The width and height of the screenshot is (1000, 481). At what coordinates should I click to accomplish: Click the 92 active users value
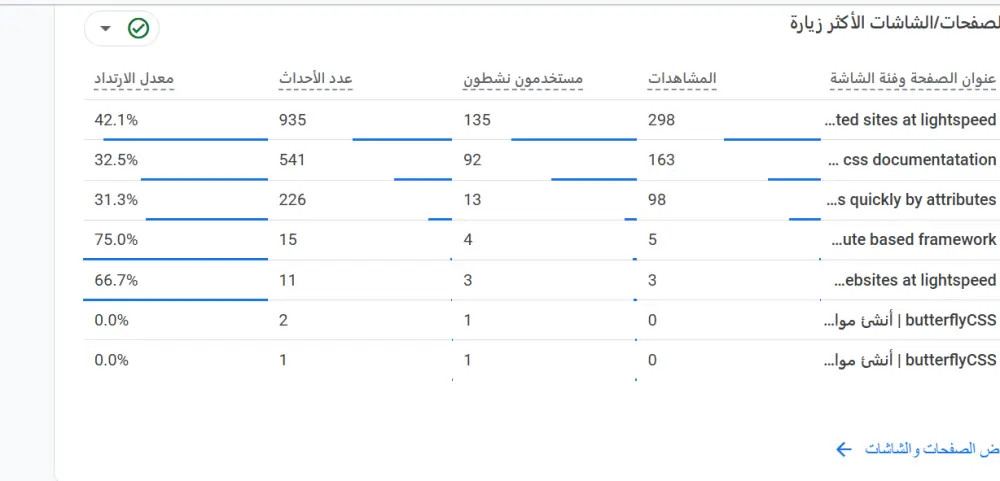pos(473,159)
